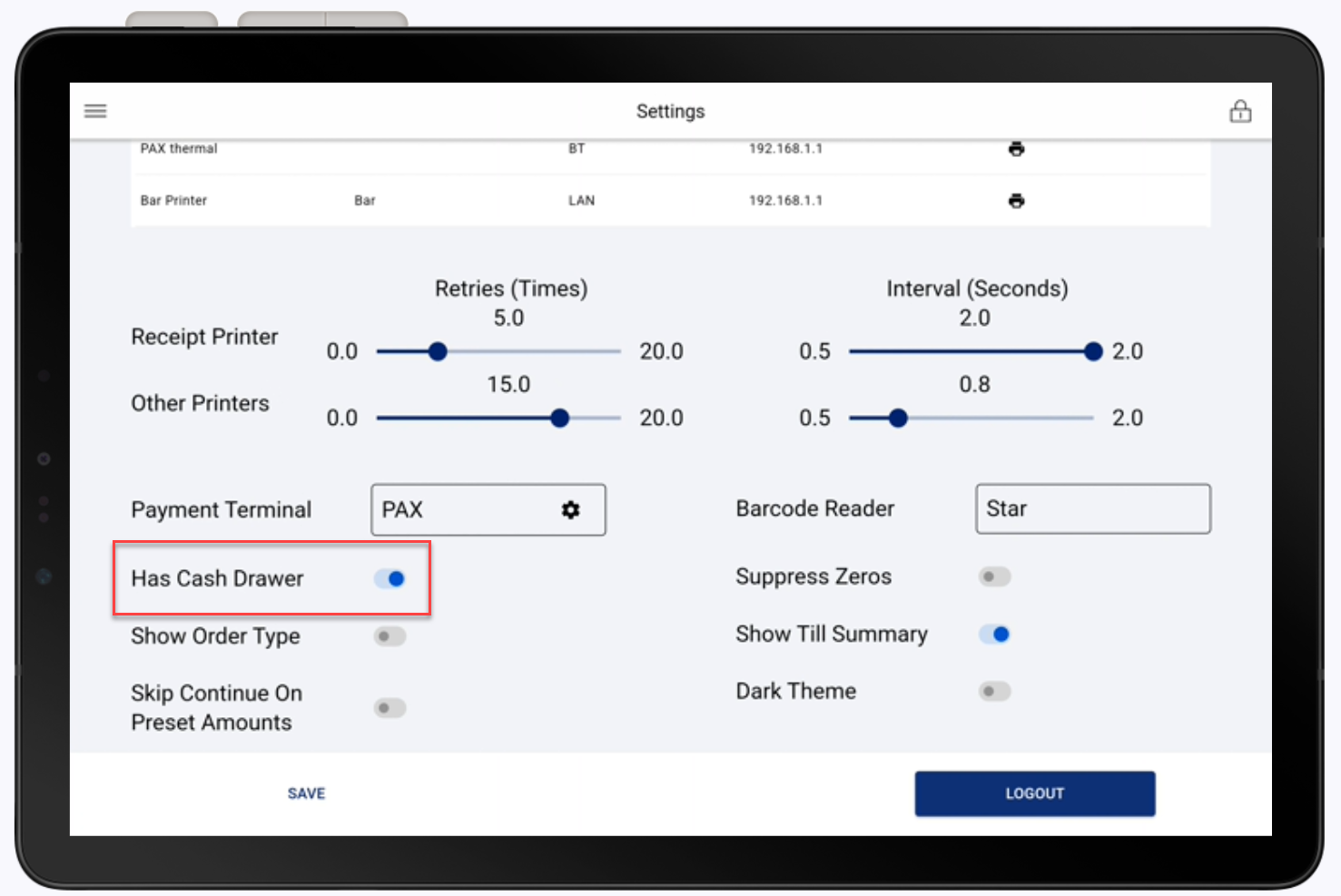
Task: Open PAX payment terminal settings via gear icon
Action: coord(570,509)
